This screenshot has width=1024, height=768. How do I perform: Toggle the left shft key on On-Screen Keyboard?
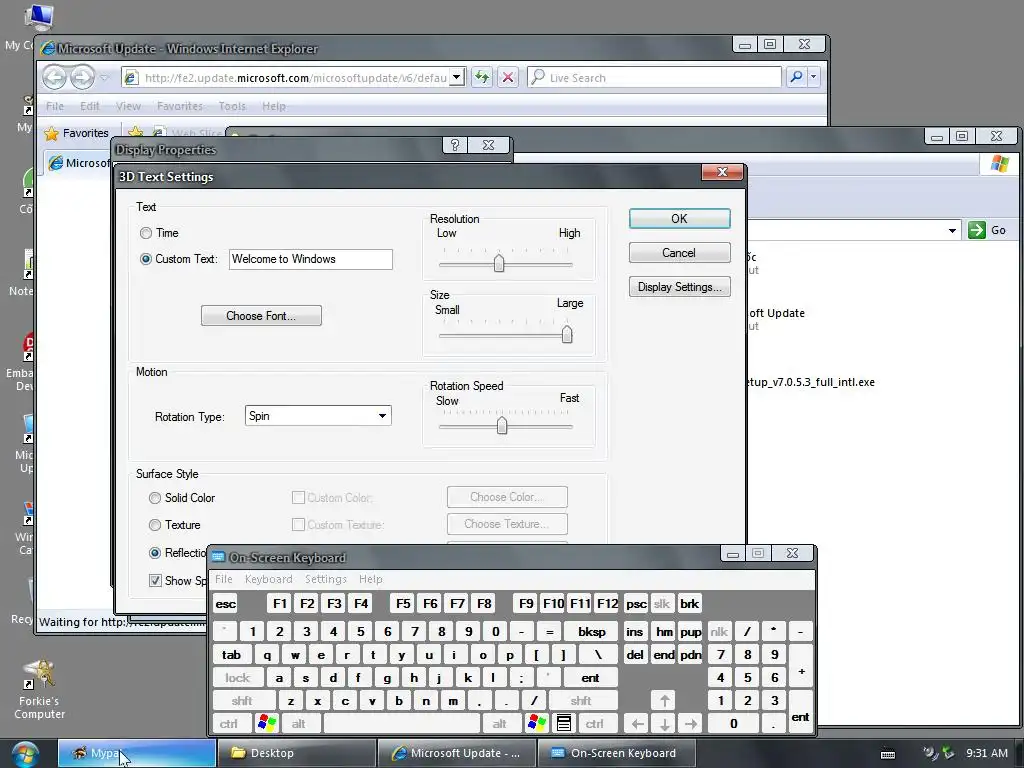[x=242, y=701]
